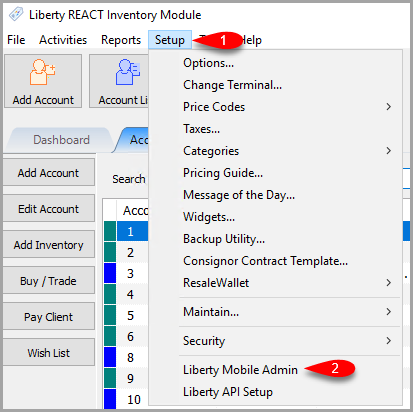This screenshot has width=413, height=412.
Task: Select account row 5
Action: coord(132,315)
